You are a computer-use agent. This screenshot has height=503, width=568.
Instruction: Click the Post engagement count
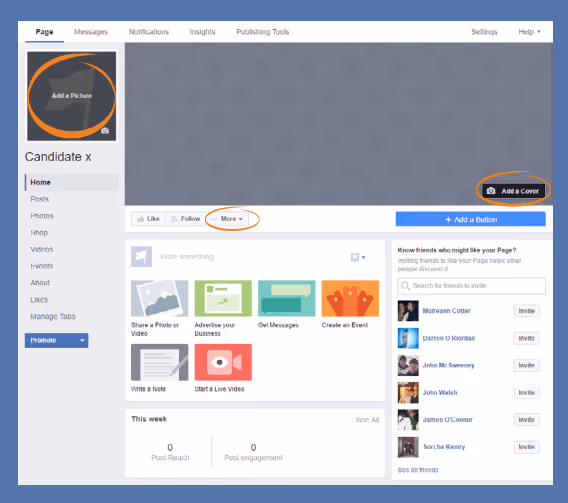pyautogui.click(x=253, y=448)
